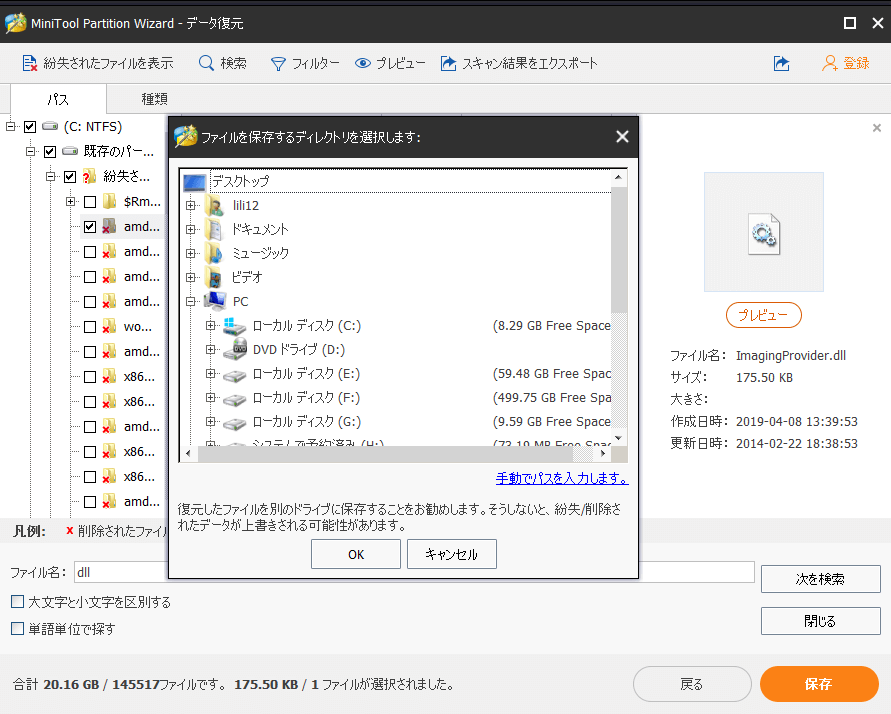891x714 pixels.
Task: Expand local disk C: node
Action: tap(210, 325)
